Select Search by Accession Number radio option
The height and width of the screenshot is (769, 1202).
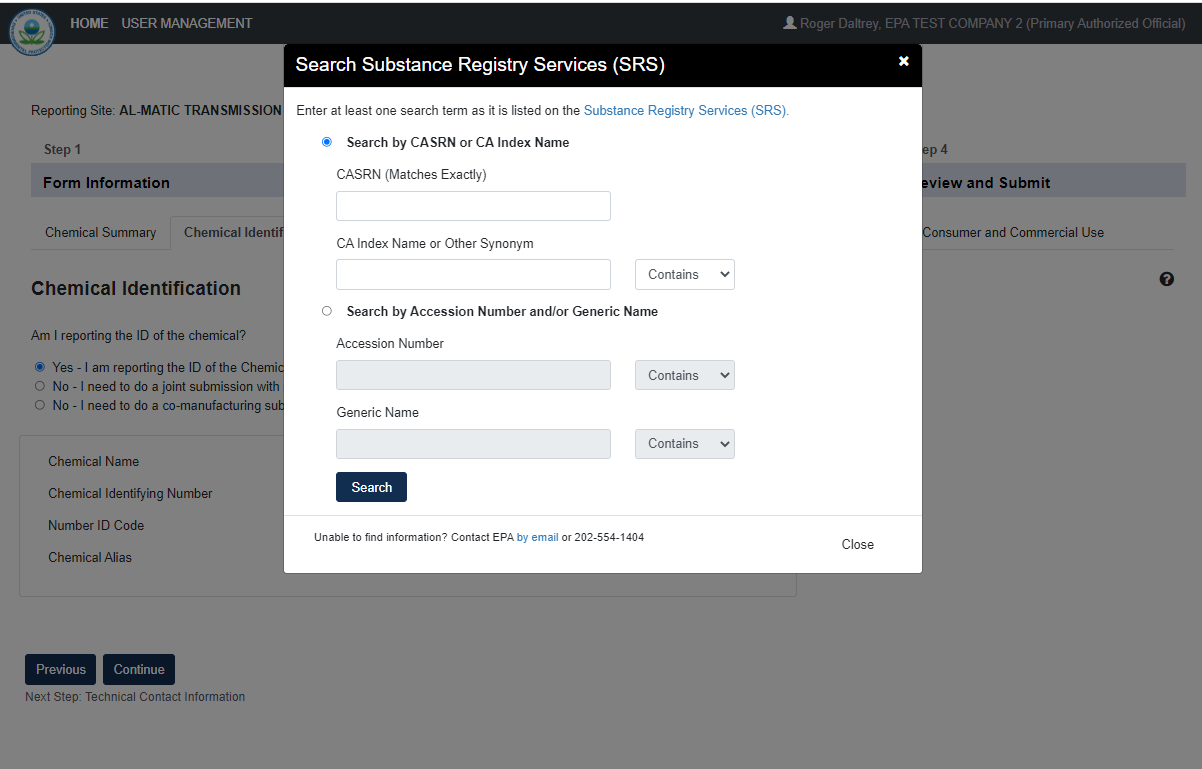coord(327,311)
